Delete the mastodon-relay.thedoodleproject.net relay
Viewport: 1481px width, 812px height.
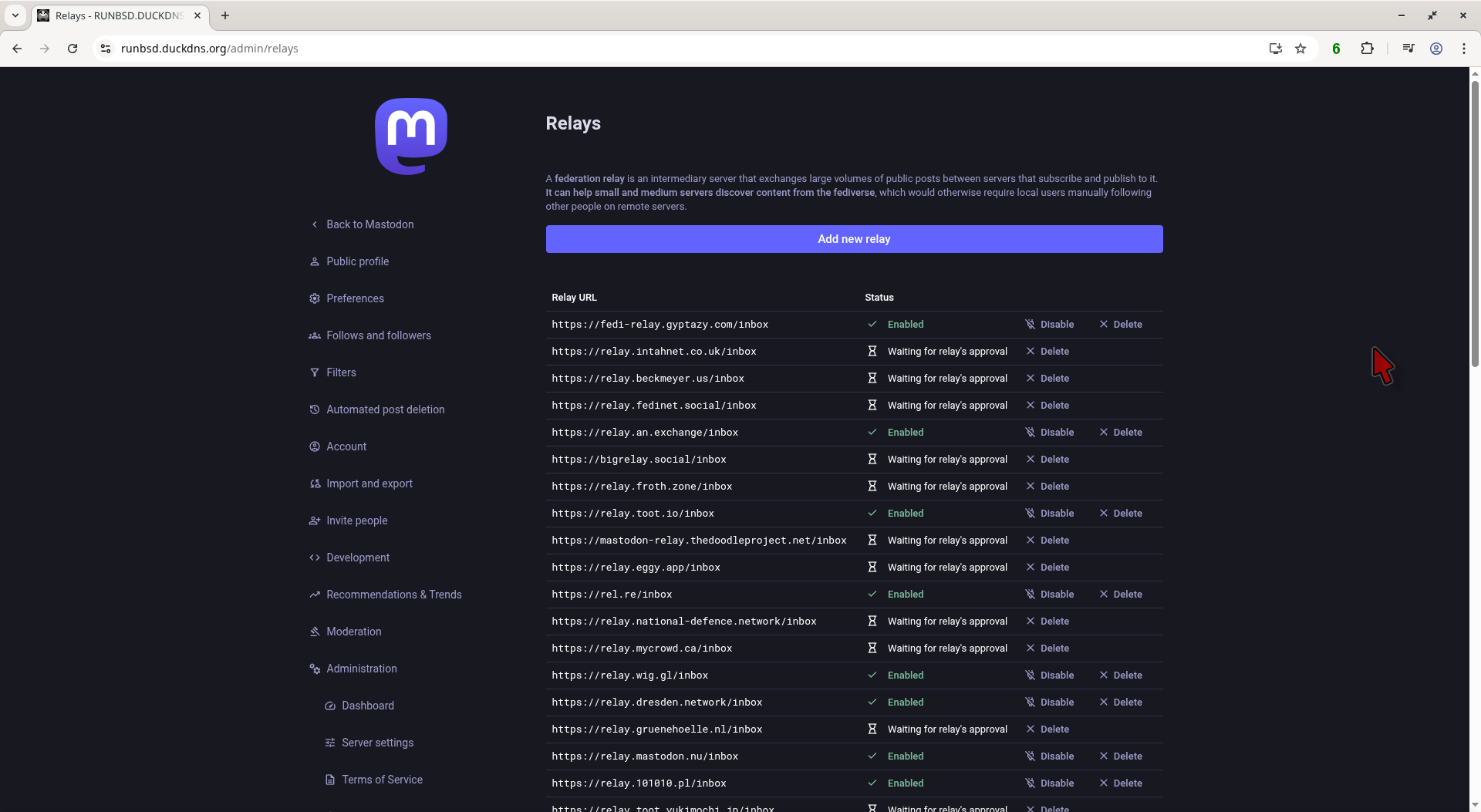click(1047, 541)
